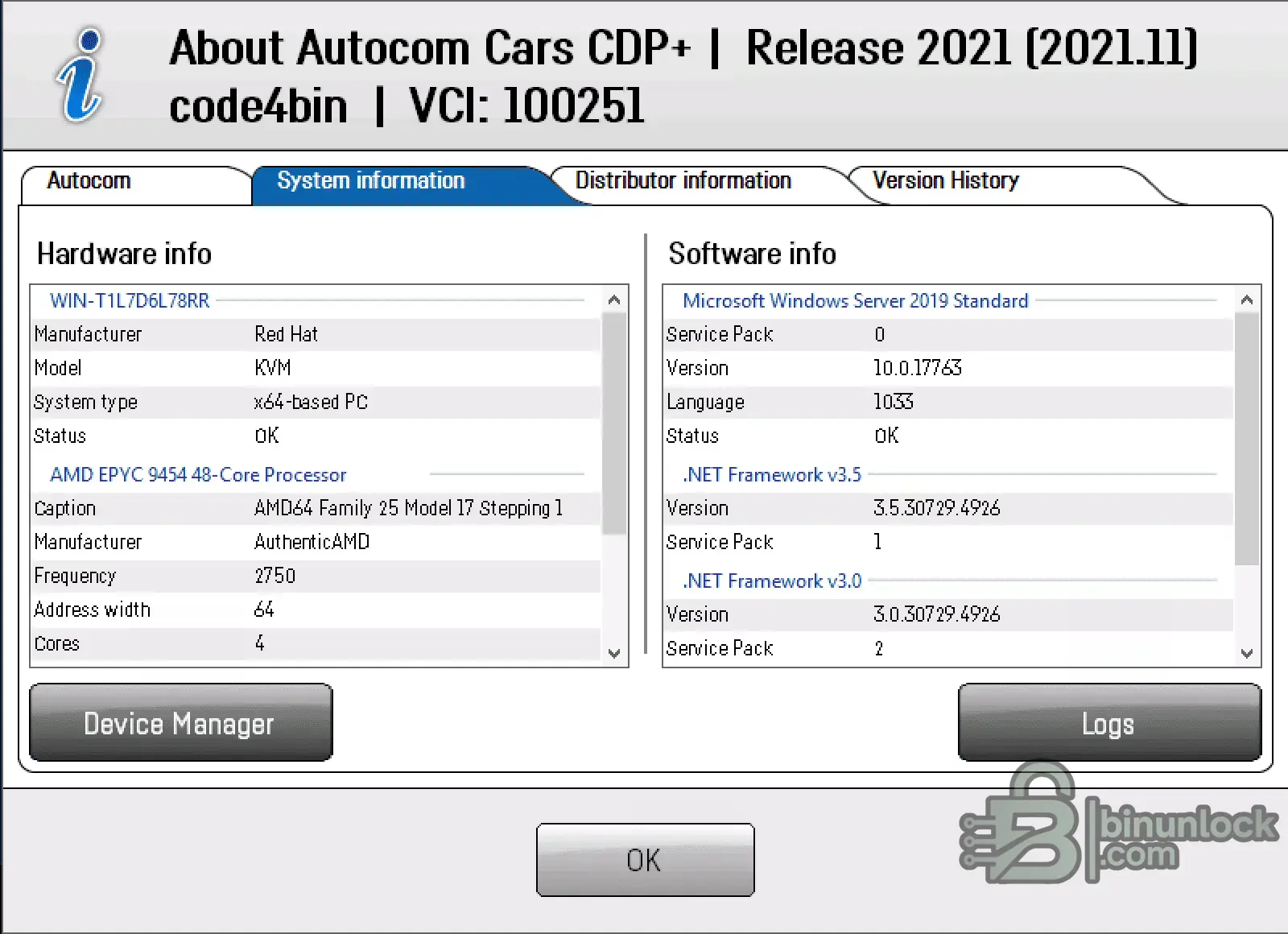Select the .NET Framework v3.0 header
Viewport: 1288px width, 934px height.
772,581
